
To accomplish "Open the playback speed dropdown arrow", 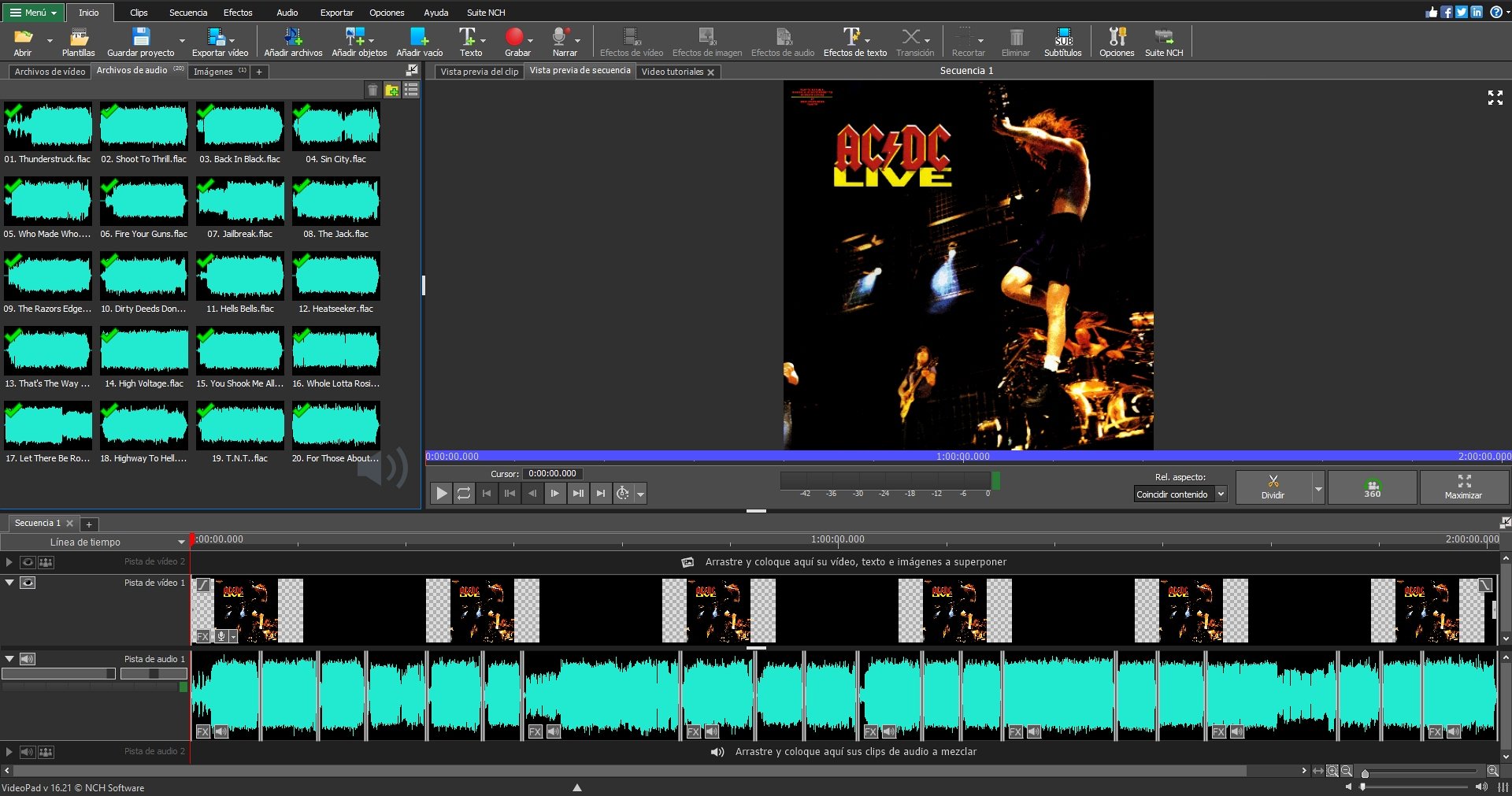I will pos(641,494).
